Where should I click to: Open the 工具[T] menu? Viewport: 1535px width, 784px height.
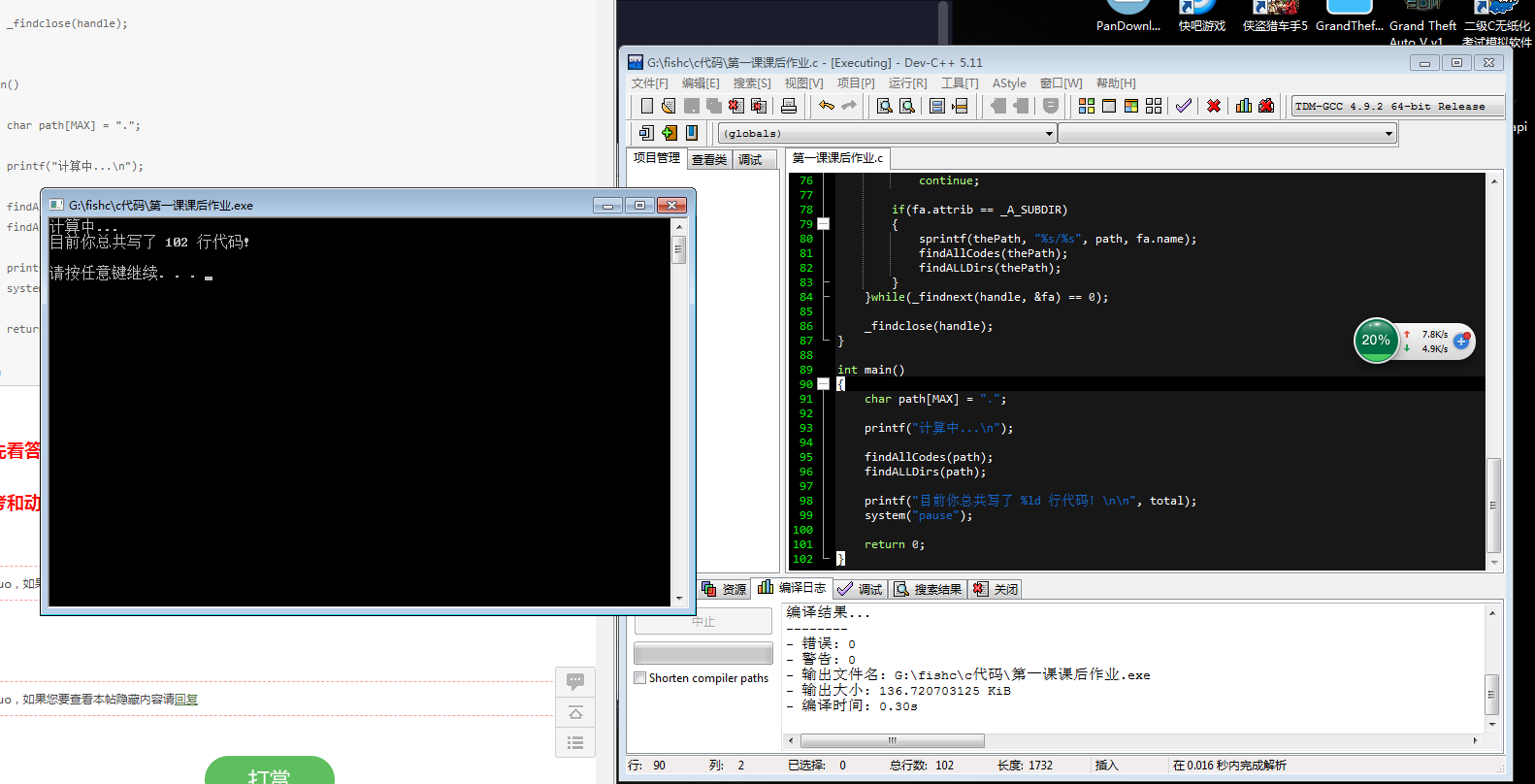960,83
